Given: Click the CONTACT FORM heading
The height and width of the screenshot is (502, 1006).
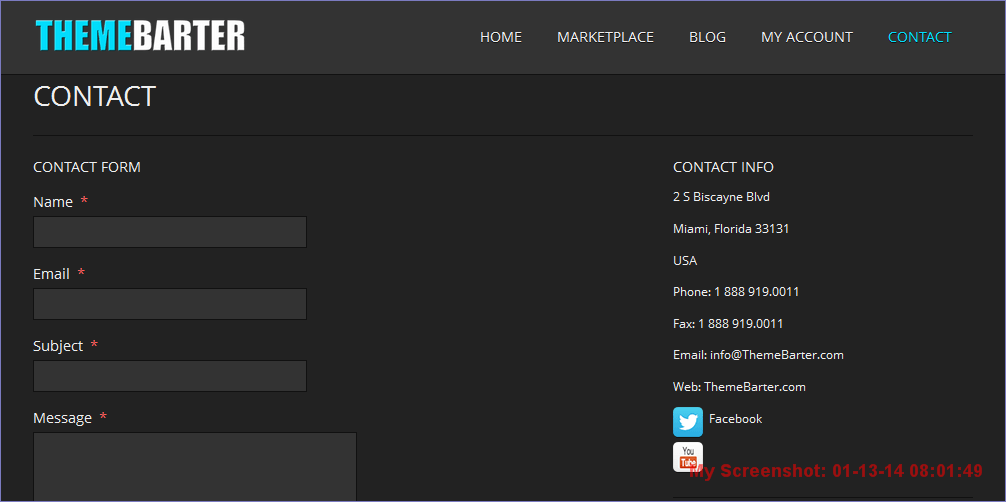Looking at the screenshot, I should click(x=87, y=167).
